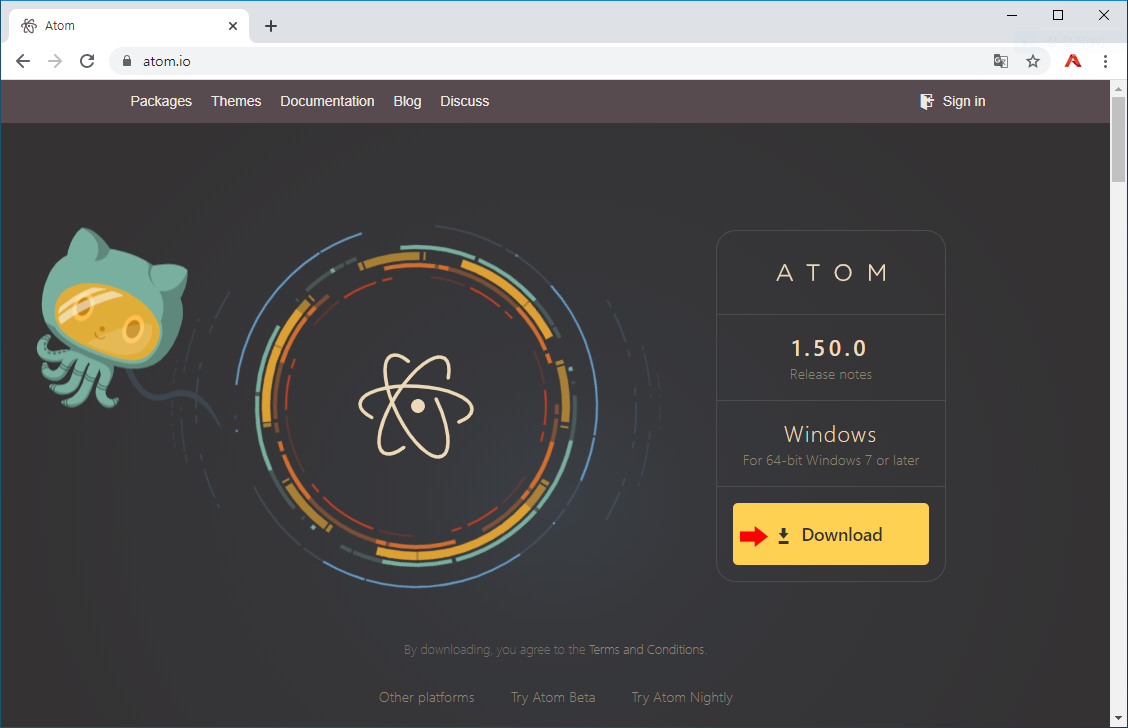1128x728 pixels.
Task: Open a new tab with plus button
Action: click(270, 26)
